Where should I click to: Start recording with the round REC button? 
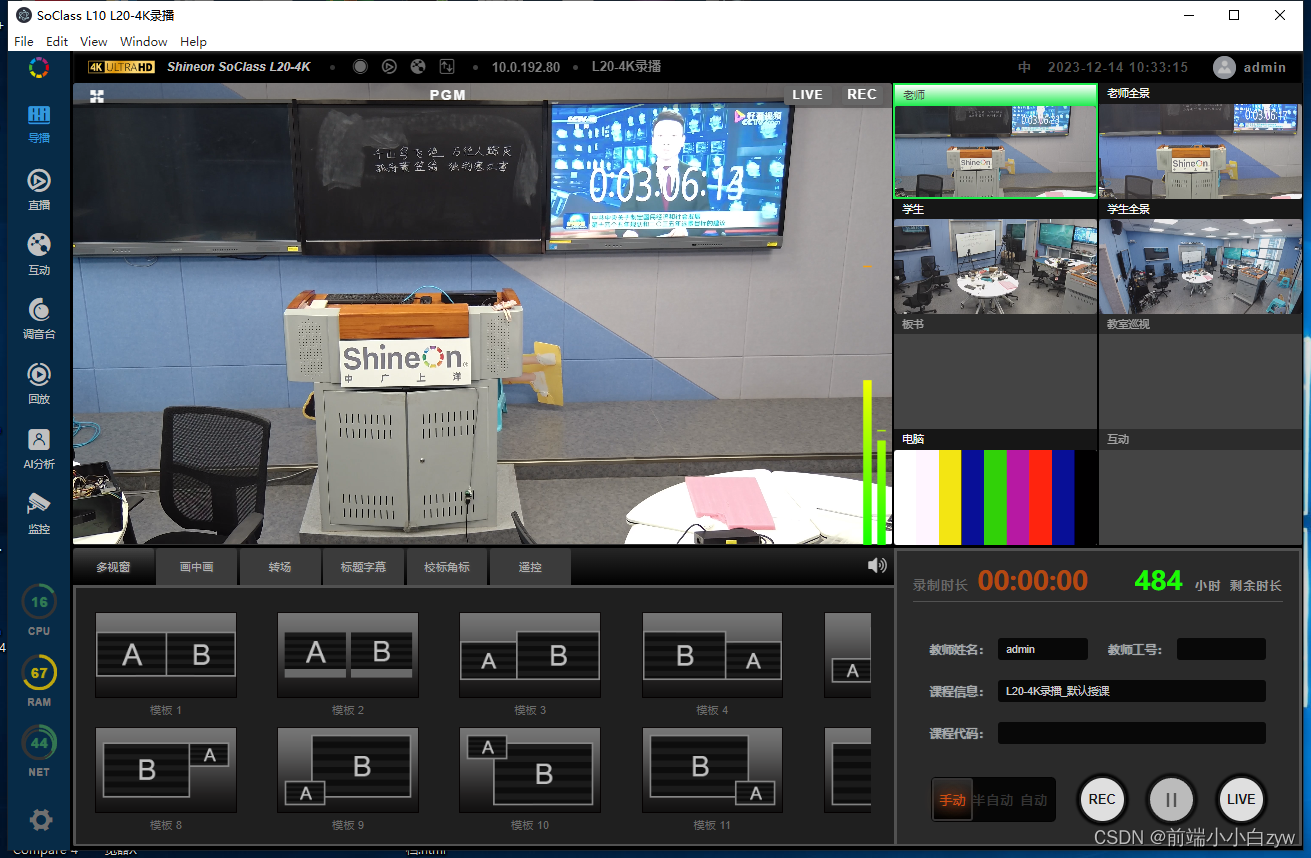coord(1101,799)
